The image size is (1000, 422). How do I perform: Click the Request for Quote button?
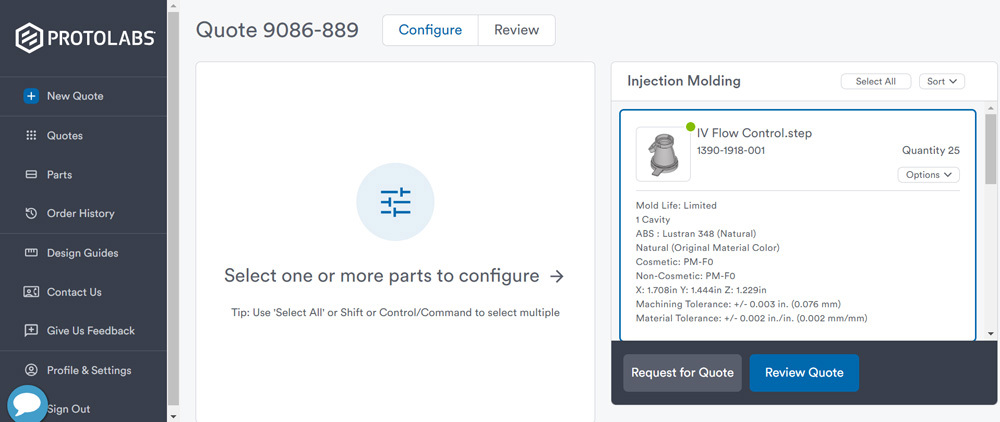(x=682, y=372)
